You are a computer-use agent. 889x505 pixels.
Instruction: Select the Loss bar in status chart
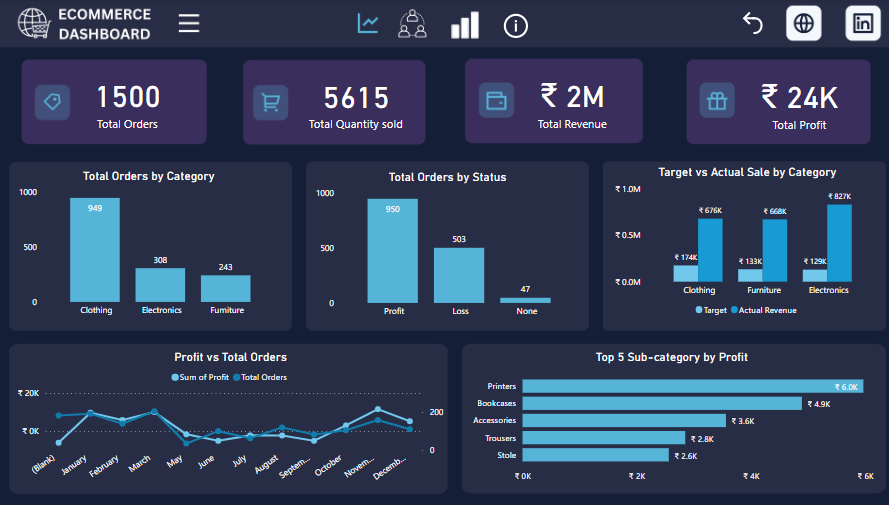point(459,275)
